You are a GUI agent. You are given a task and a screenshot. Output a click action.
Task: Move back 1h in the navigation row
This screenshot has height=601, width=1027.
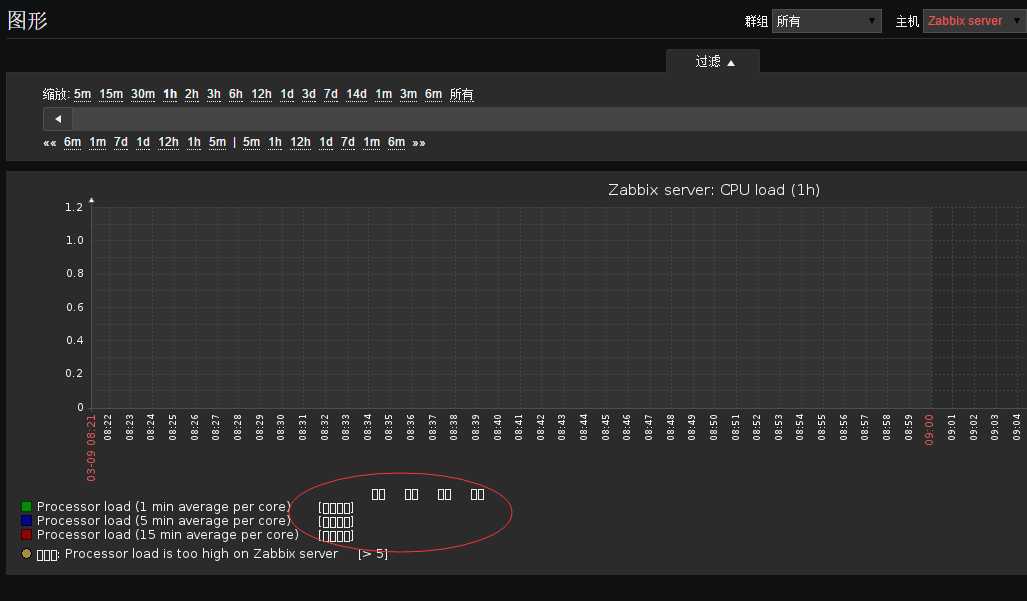click(194, 142)
